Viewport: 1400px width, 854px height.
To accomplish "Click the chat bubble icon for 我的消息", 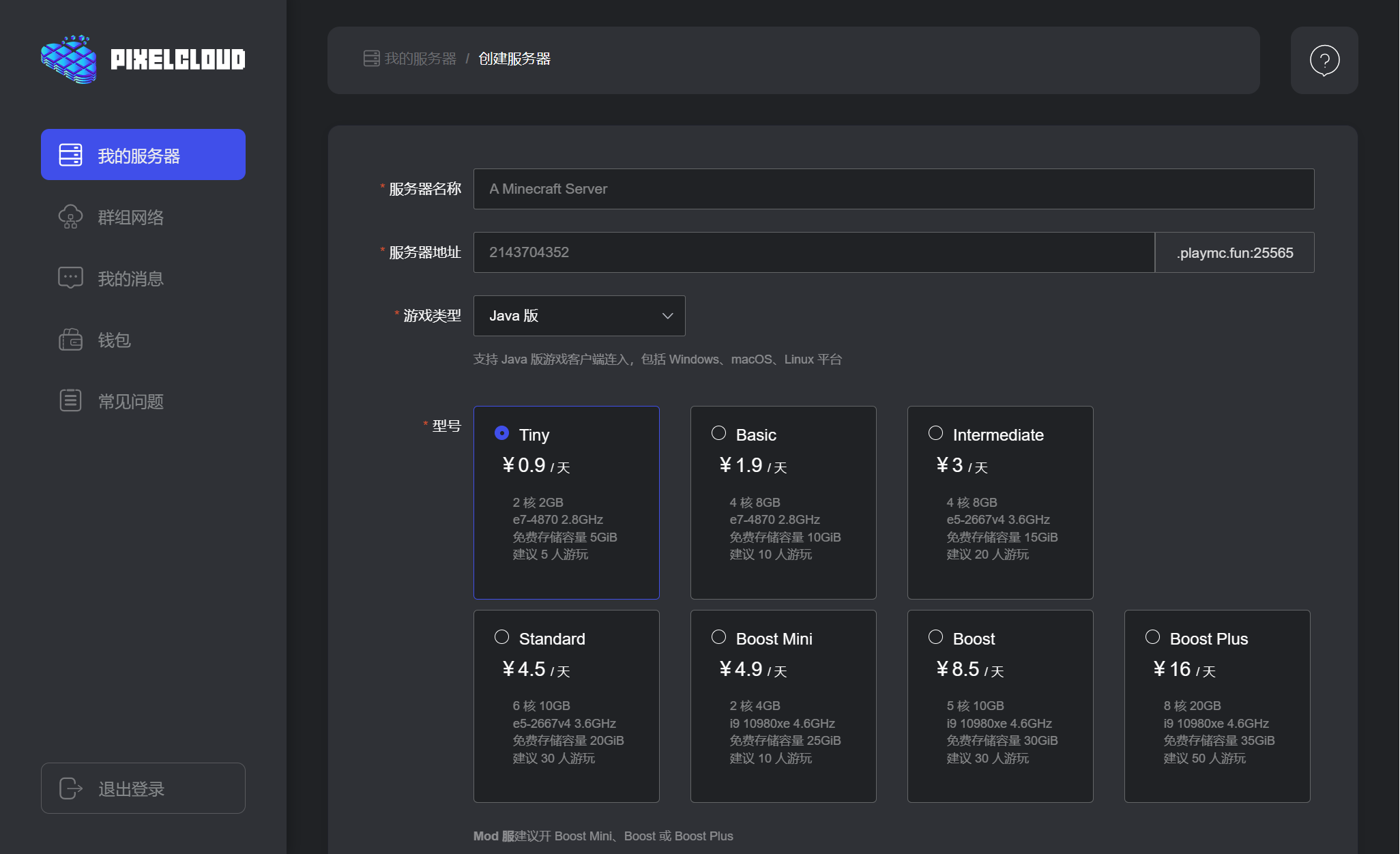I will (x=70, y=278).
